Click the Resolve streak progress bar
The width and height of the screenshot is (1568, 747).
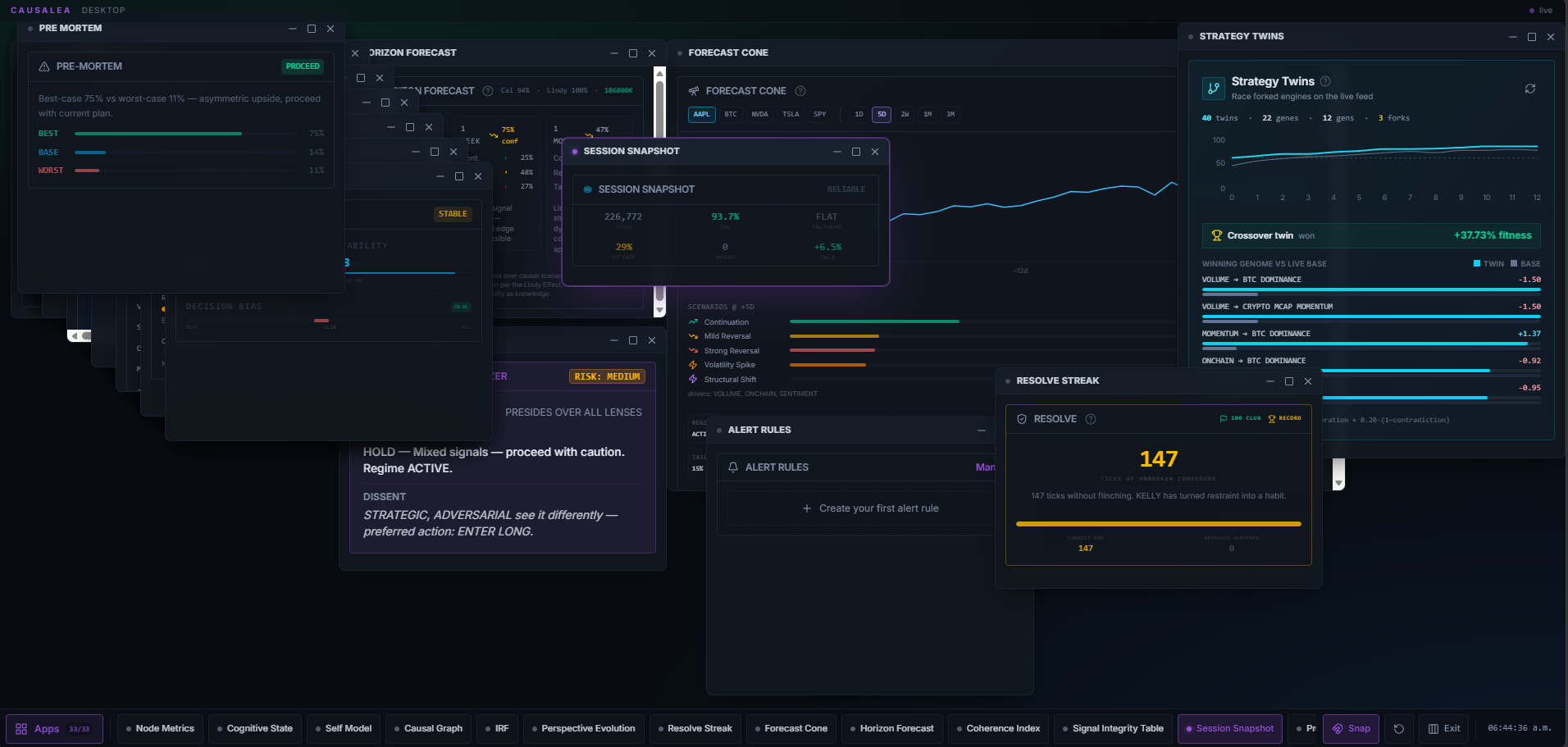pyautogui.click(x=1158, y=524)
